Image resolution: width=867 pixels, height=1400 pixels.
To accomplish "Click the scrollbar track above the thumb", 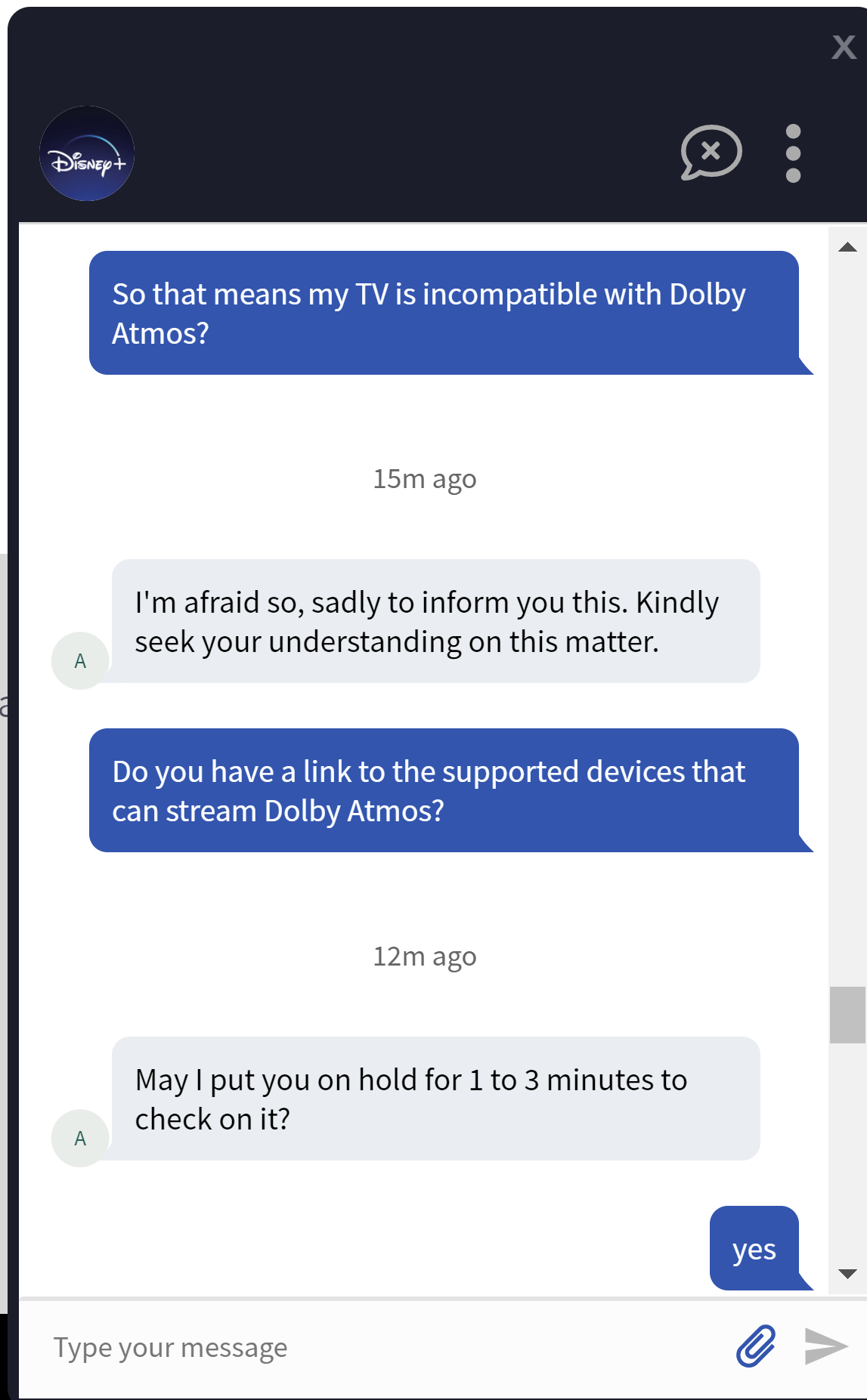I will tap(847, 604).
